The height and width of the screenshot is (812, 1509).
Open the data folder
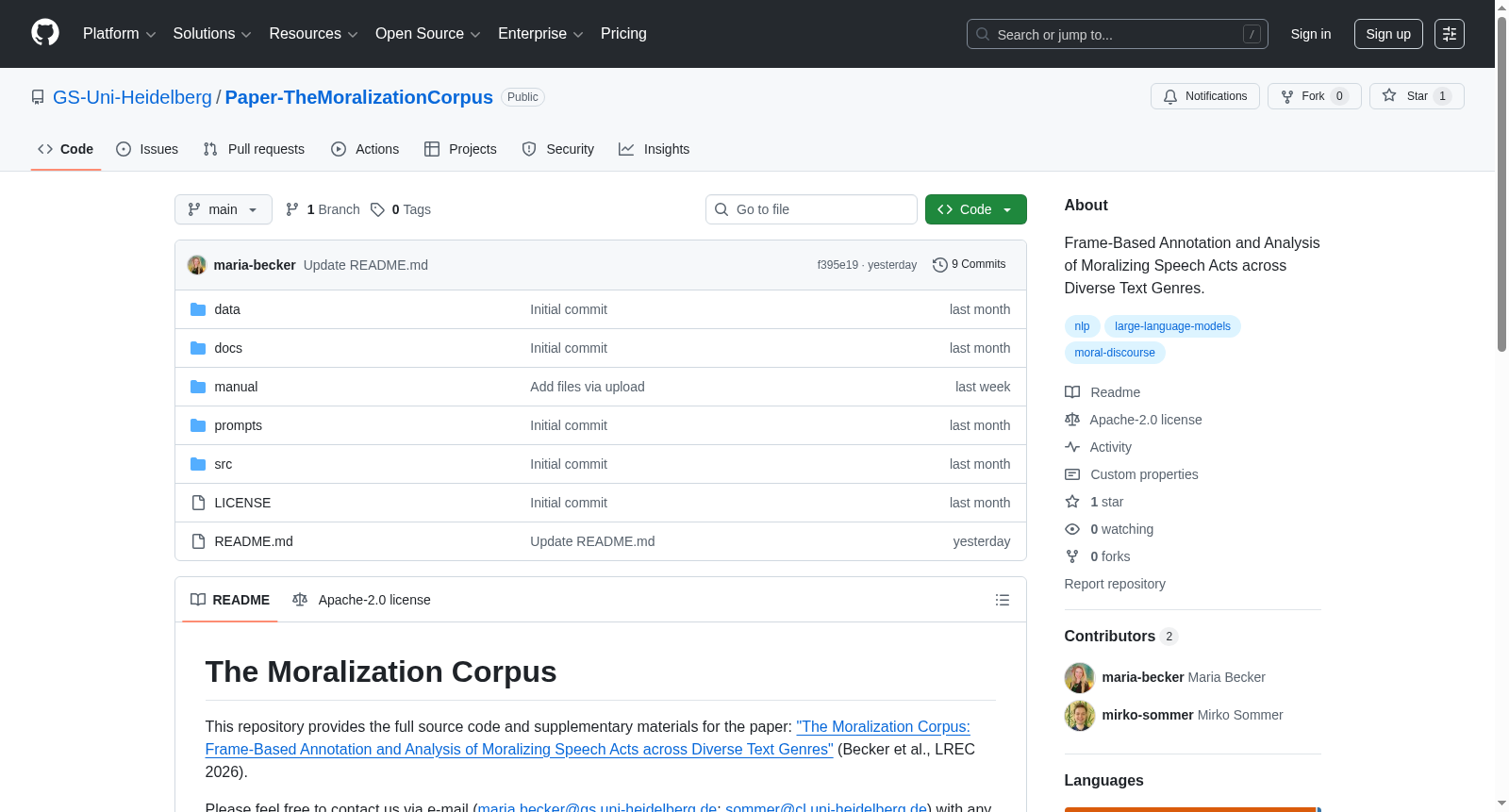click(227, 309)
